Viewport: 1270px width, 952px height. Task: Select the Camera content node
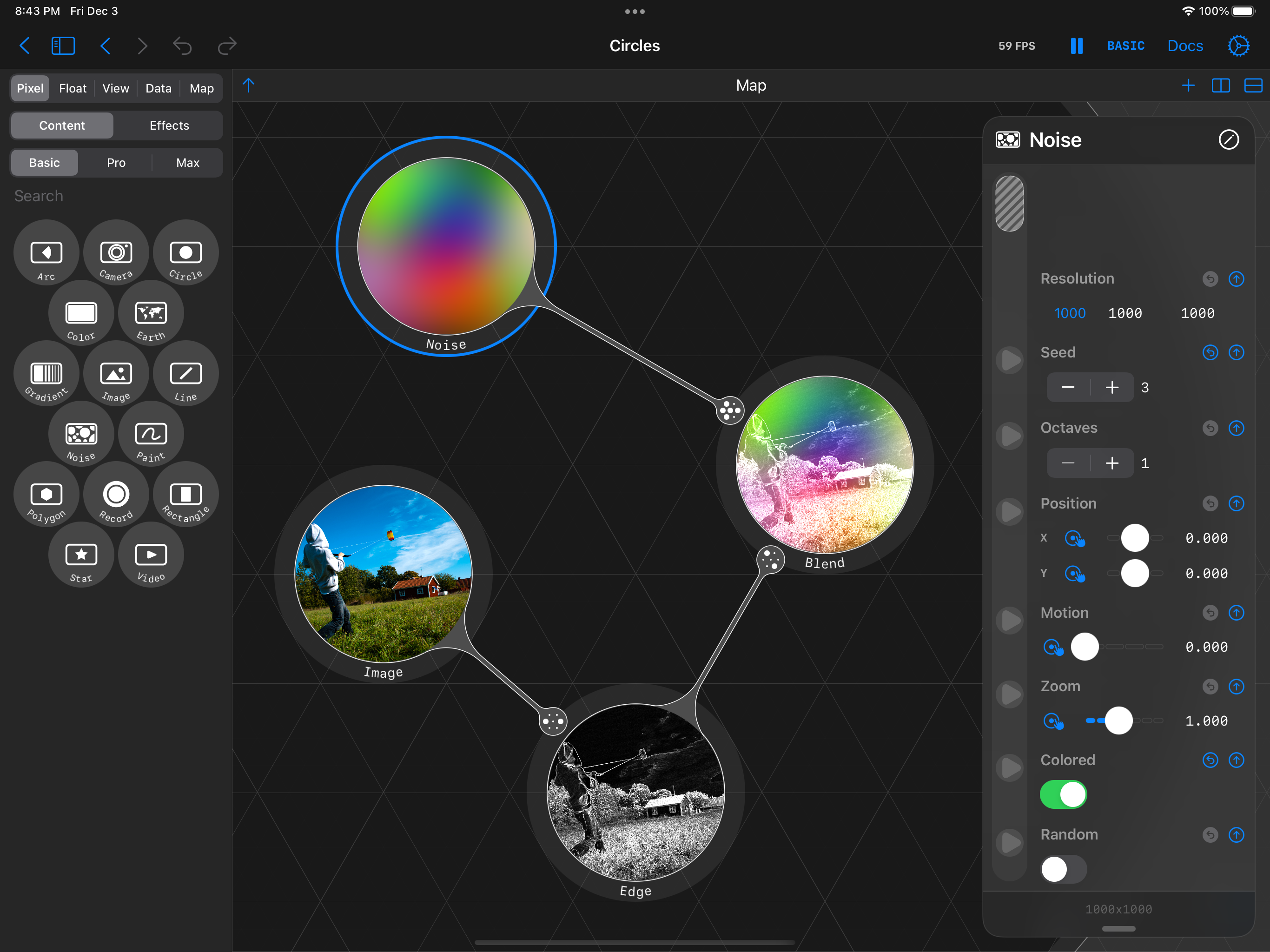tap(116, 253)
